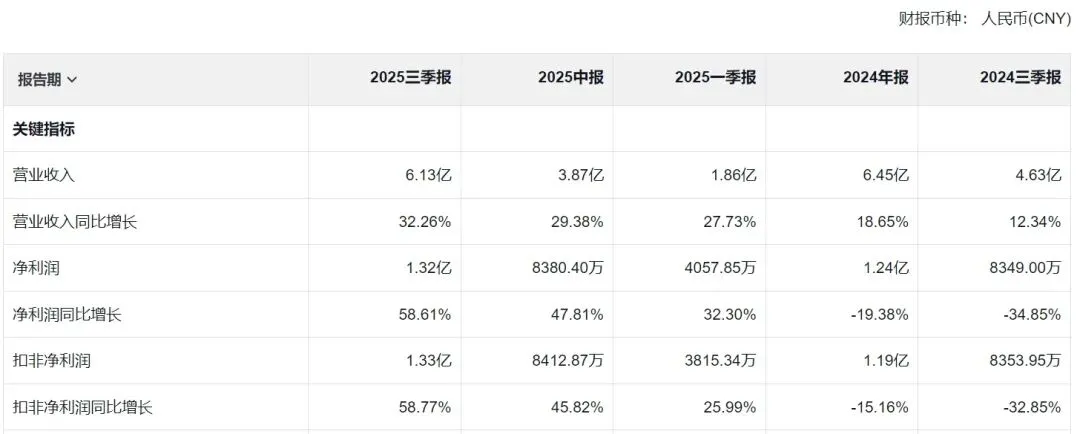Viewport: 1080px width, 434px height.
Task: Click the 关键指标 section row
Action: [x=540, y=129]
